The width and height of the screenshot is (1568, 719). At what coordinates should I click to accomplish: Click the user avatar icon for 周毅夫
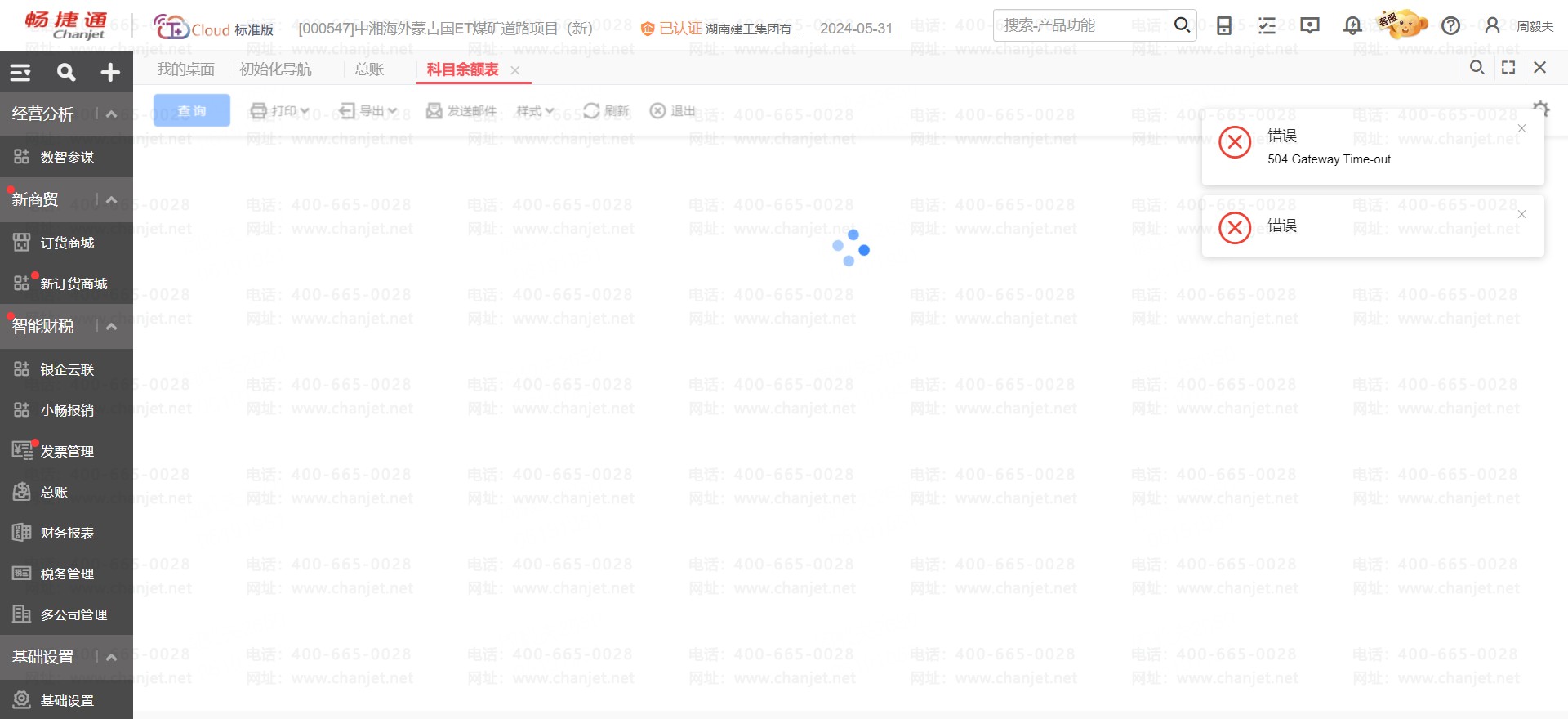(x=1493, y=25)
